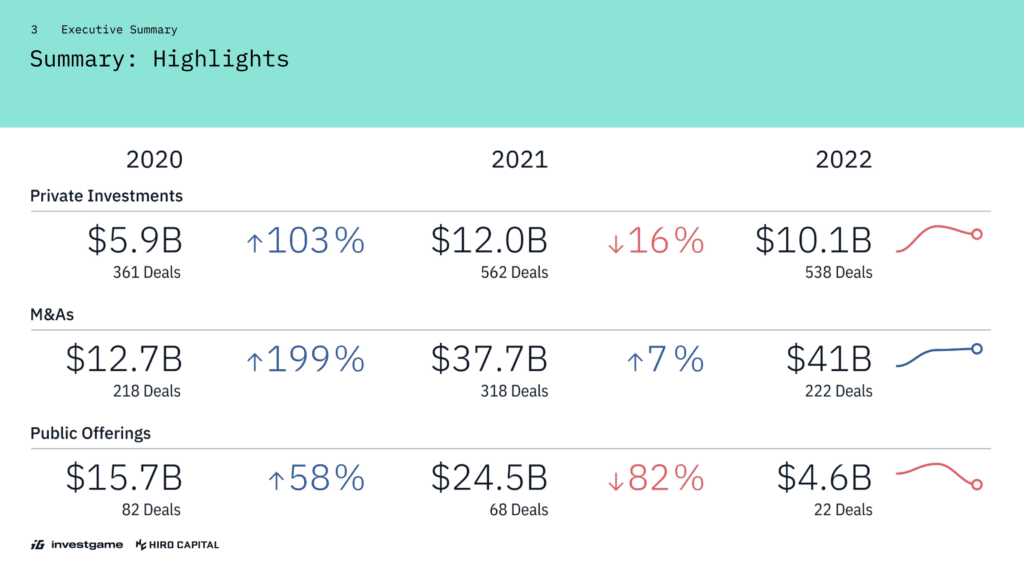Image resolution: width=1024 pixels, height=576 pixels.
Task: Click the Private Investments row label
Action: [x=106, y=196]
